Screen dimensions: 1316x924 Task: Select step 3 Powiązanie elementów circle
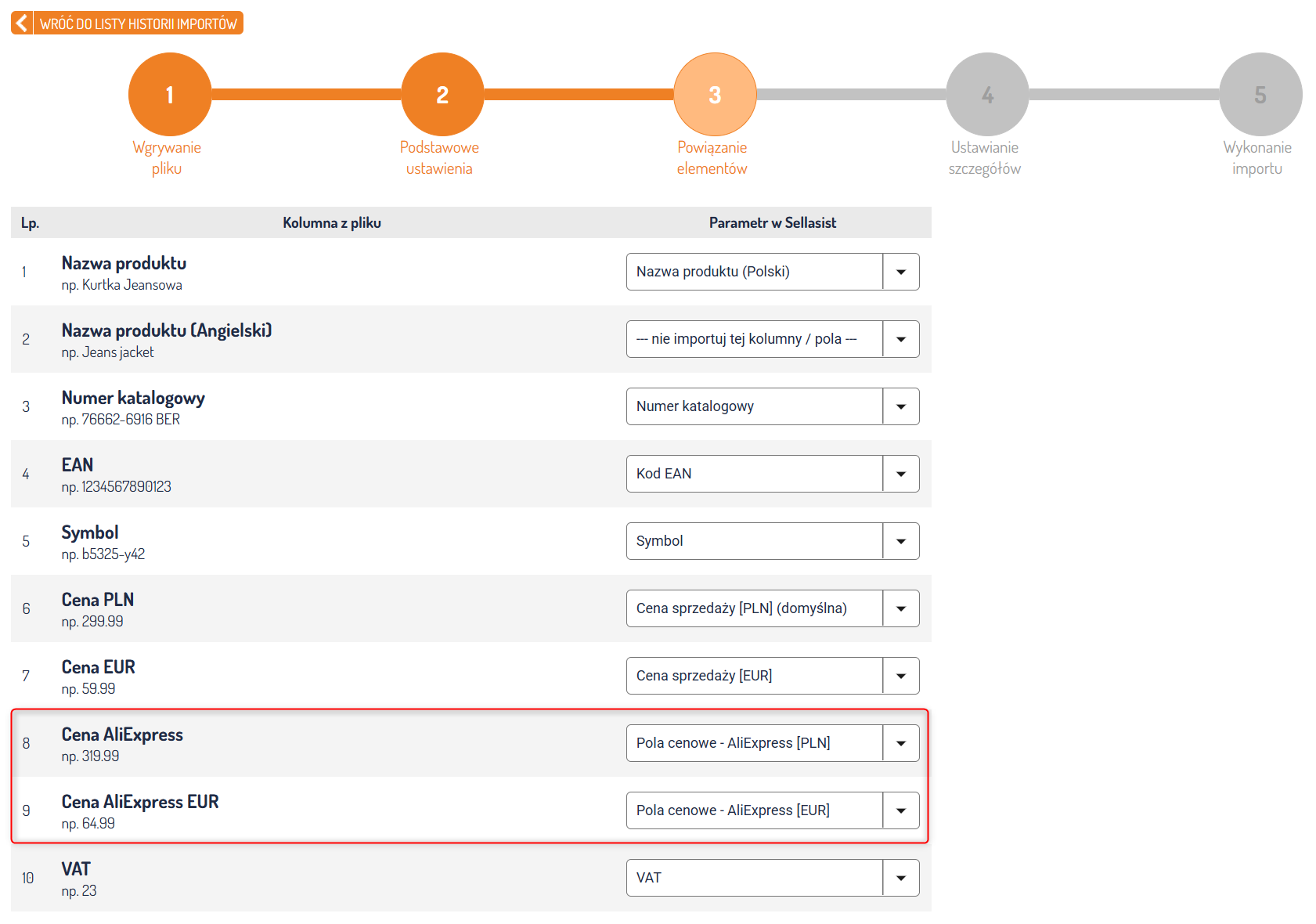[715, 95]
